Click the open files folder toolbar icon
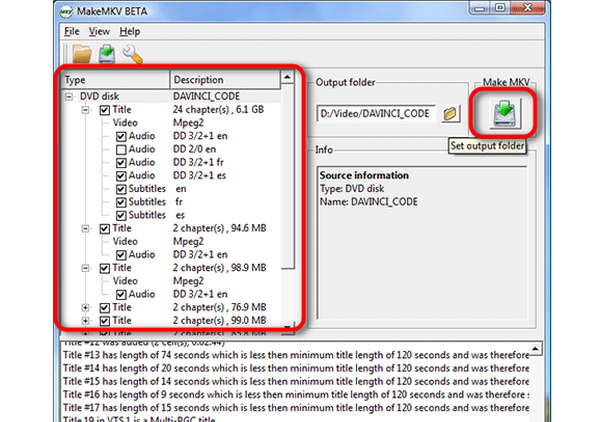Screen dimensions: 600x422 tap(82, 54)
